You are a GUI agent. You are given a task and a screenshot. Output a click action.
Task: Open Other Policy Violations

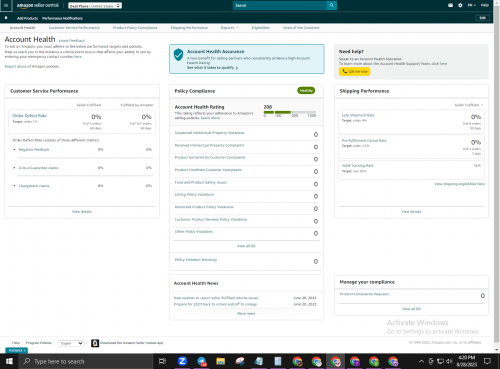pyautogui.click(x=194, y=232)
